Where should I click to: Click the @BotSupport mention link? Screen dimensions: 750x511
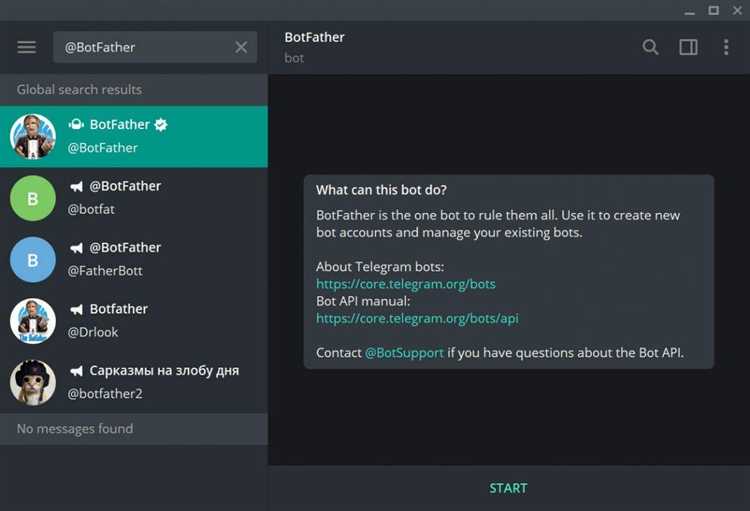[x=404, y=353]
